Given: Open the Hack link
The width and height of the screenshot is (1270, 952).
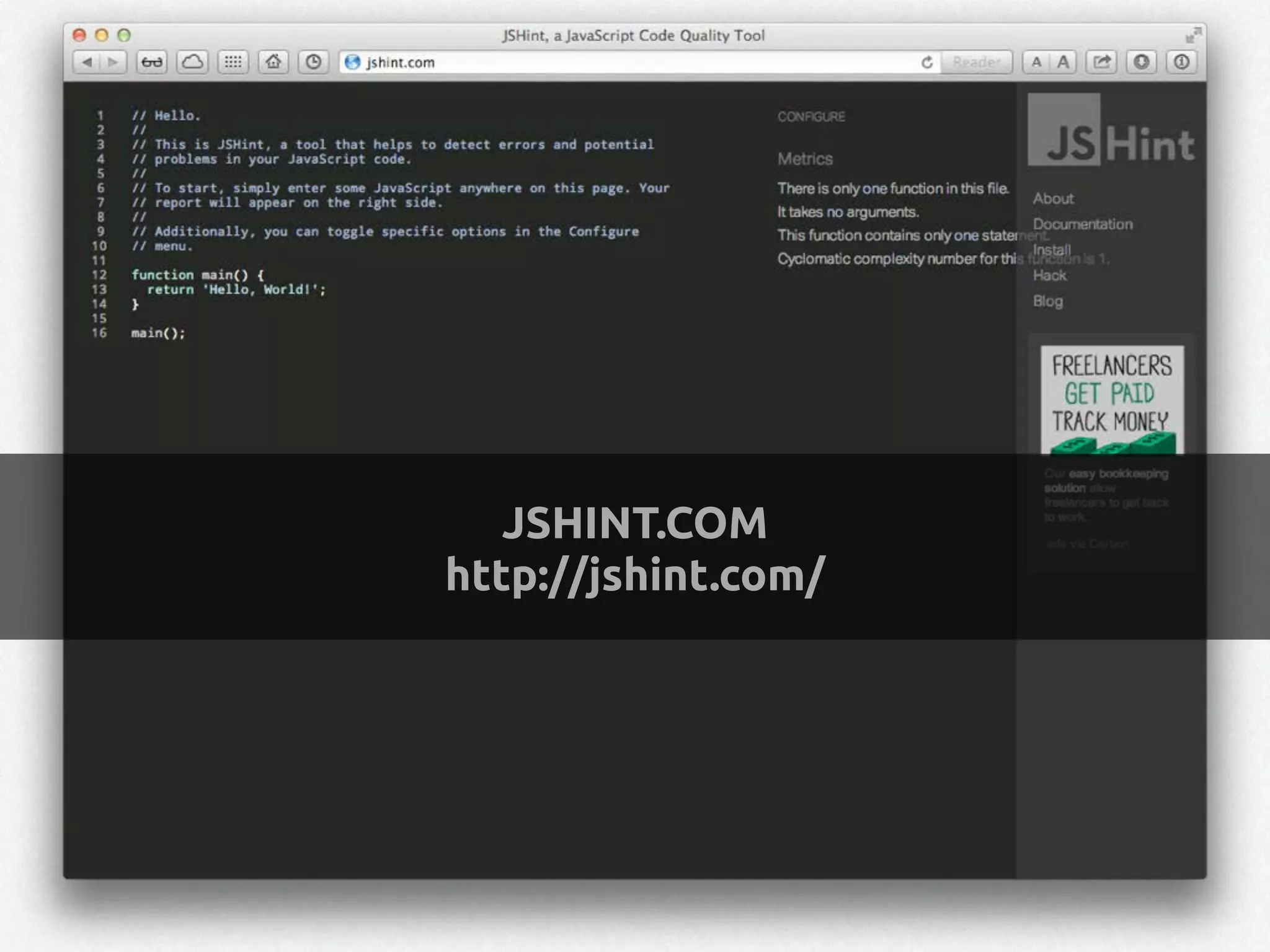Looking at the screenshot, I should [x=1050, y=275].
